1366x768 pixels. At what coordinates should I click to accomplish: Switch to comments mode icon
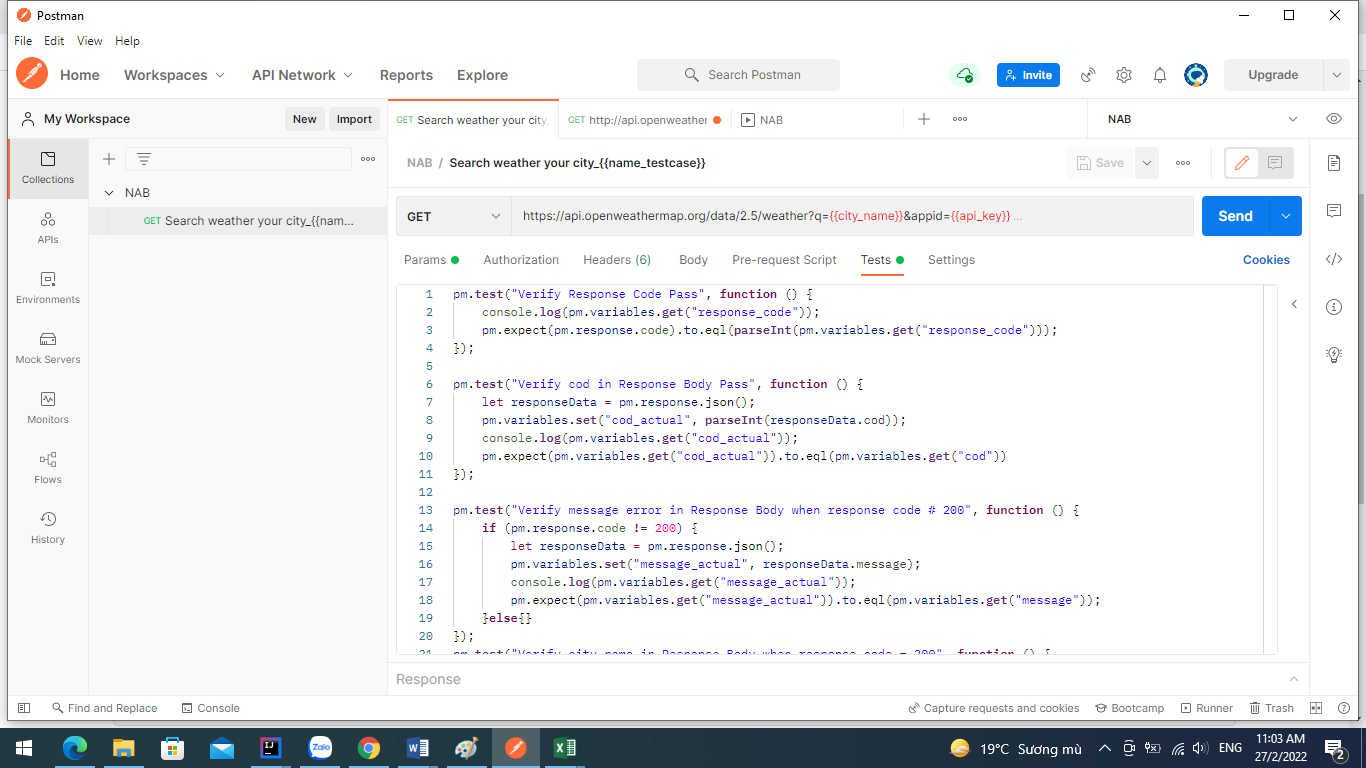(x=1275, y=163)
